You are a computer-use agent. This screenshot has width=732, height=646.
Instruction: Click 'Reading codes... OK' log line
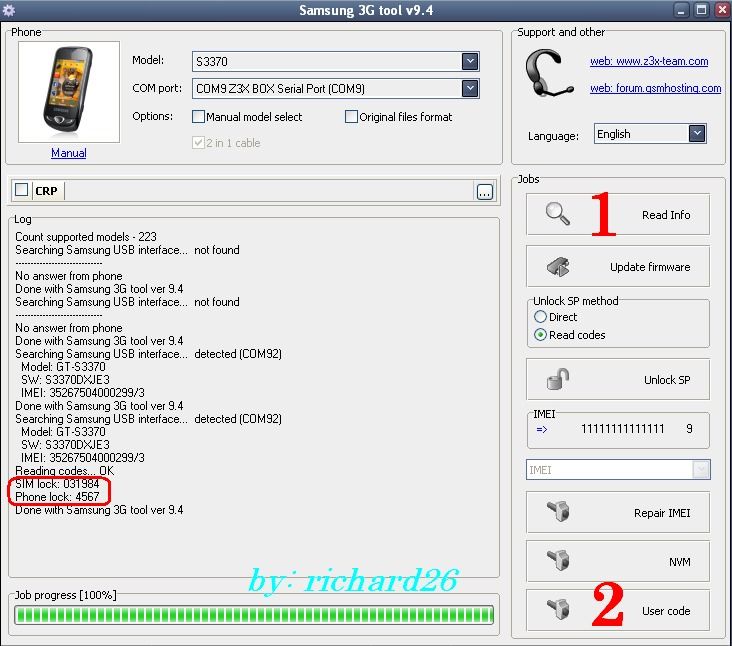(x=64, y=470)
